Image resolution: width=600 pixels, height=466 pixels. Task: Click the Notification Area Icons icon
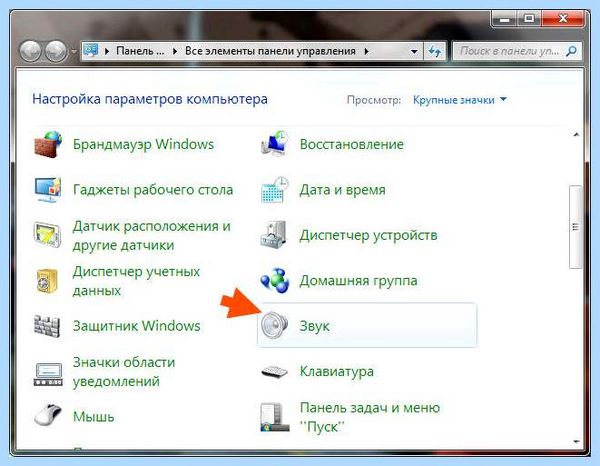[48, 374]
